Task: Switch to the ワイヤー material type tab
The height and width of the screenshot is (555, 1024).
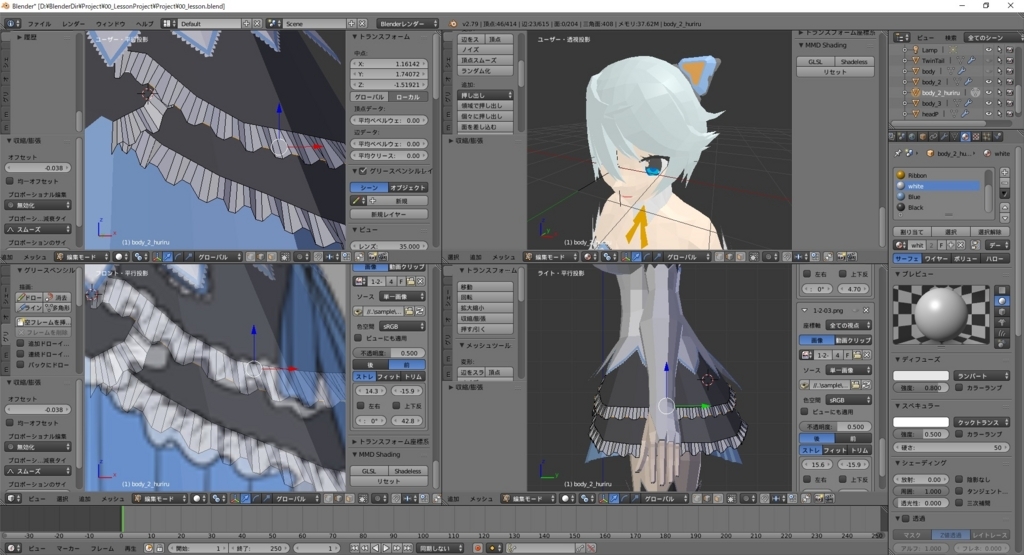Action: pos(935,259)
